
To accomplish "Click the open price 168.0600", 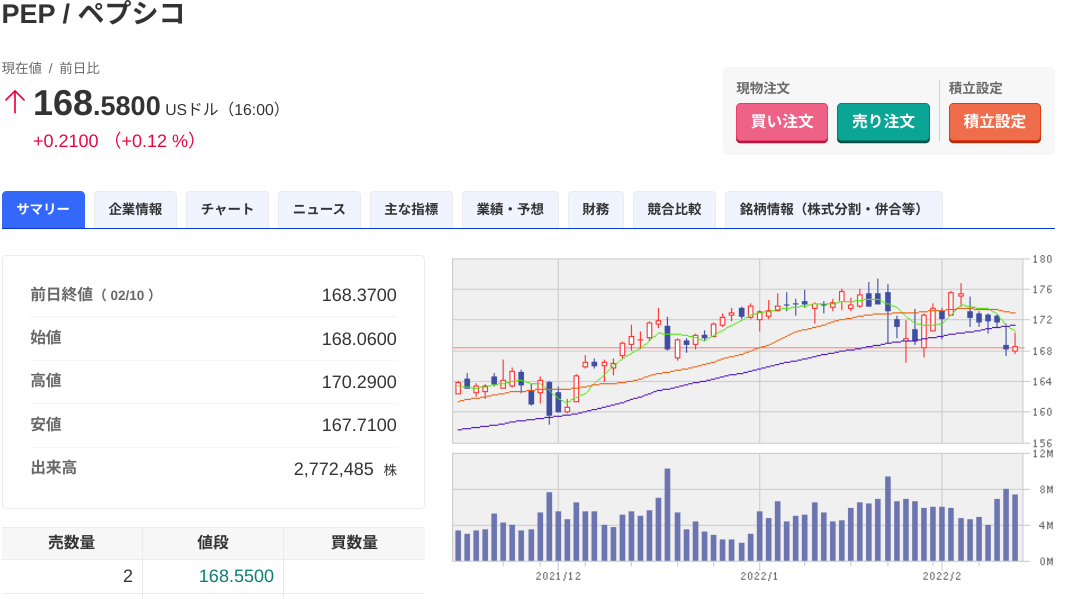I will 359,339.
